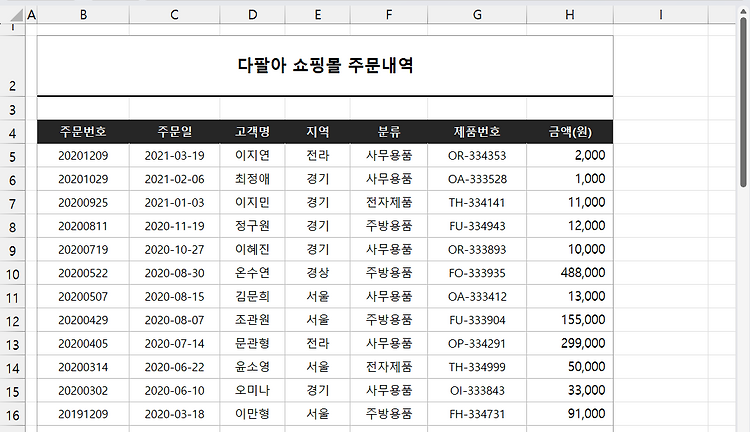
Task: Select customer name 최정애
Action: (253, 179)
